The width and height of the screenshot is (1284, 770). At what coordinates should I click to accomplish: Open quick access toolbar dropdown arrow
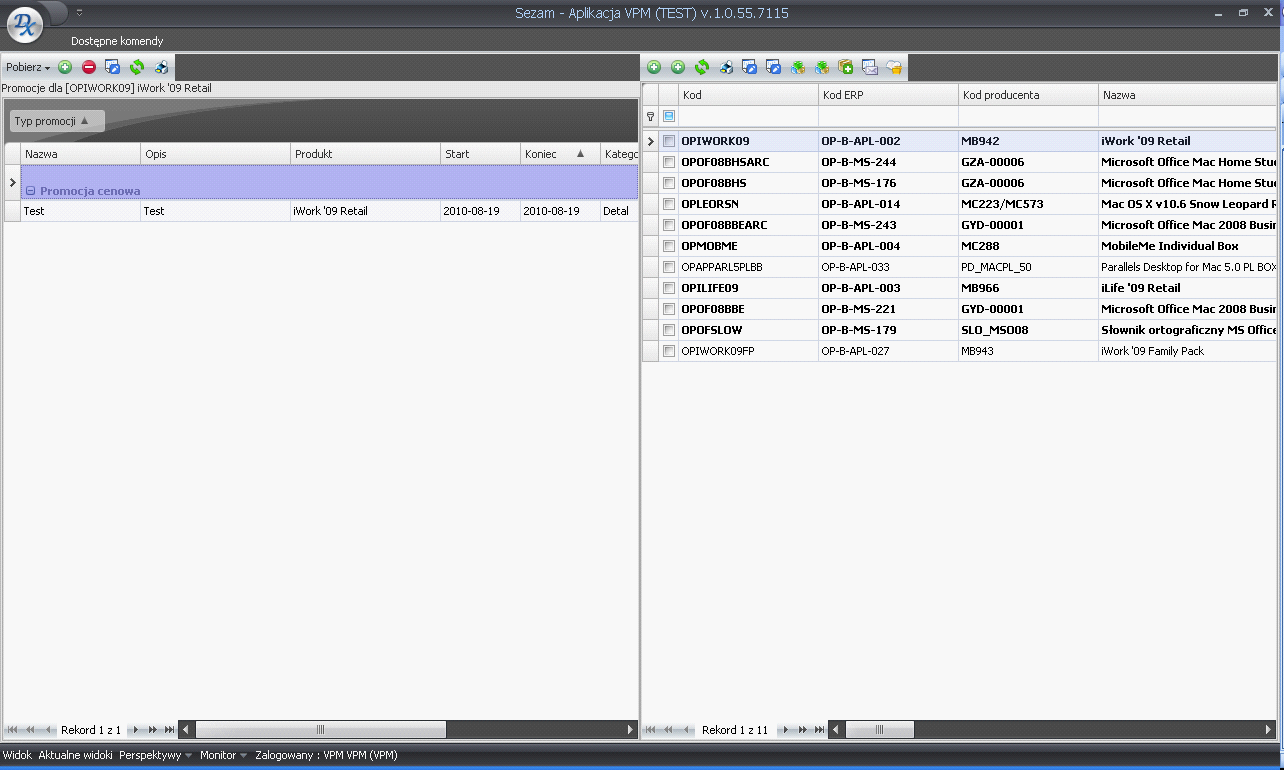click(79, 12)
